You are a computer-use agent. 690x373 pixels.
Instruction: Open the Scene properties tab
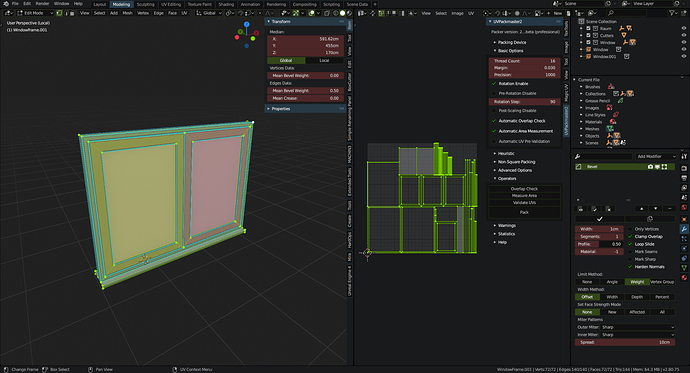point(684,197)
